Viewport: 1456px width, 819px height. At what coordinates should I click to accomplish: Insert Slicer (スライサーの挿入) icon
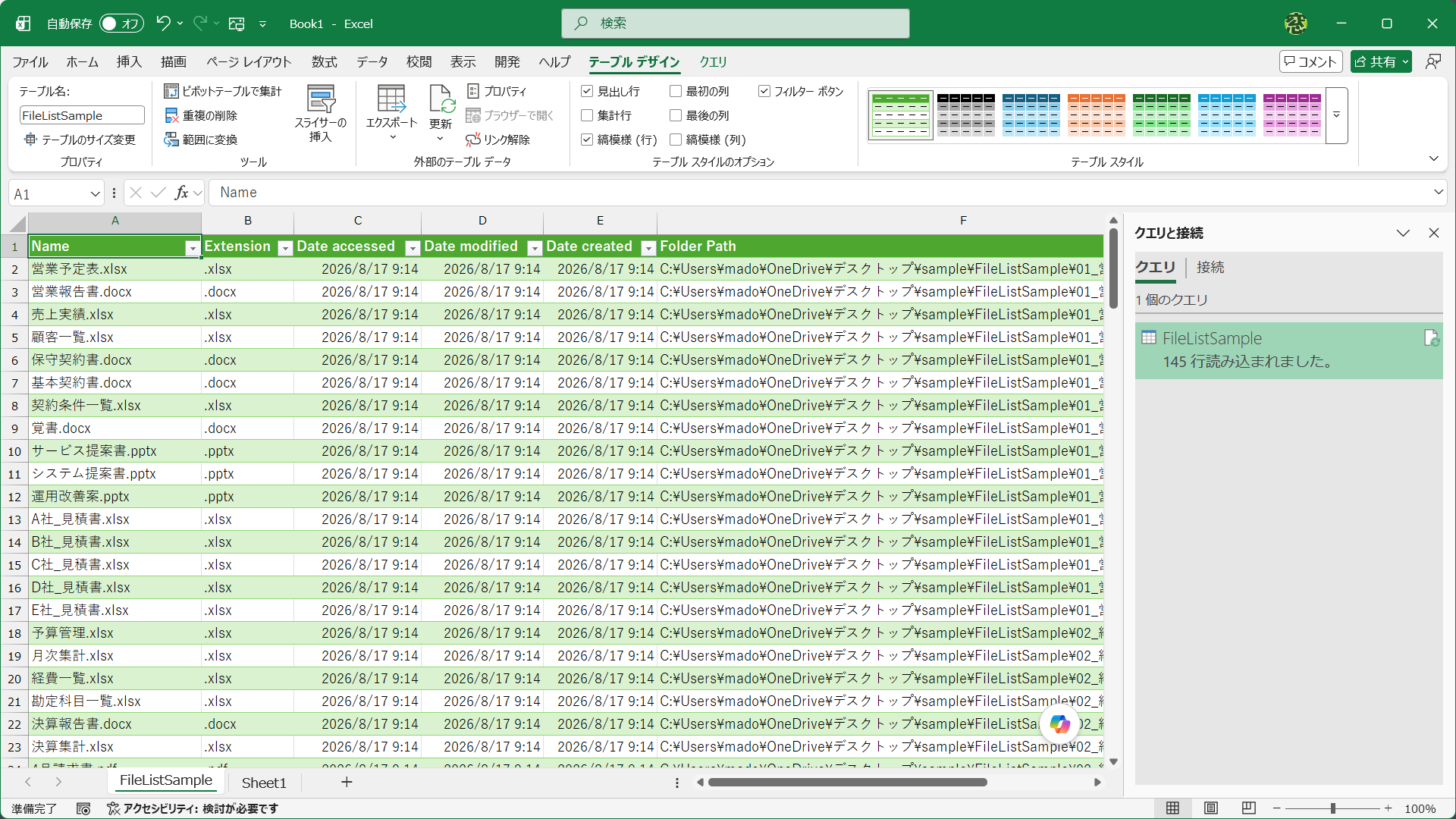(x=321, y=99)
